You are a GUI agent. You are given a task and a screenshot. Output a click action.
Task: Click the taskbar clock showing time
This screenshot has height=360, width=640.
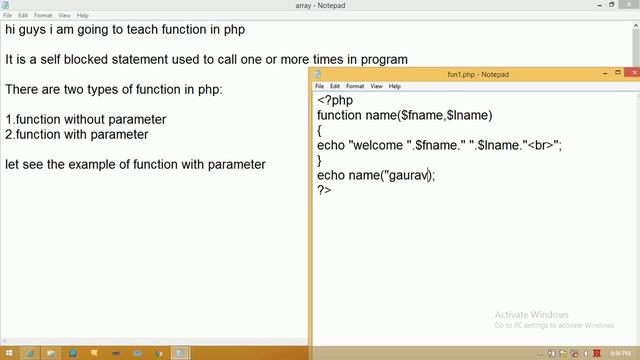[620, 353]
